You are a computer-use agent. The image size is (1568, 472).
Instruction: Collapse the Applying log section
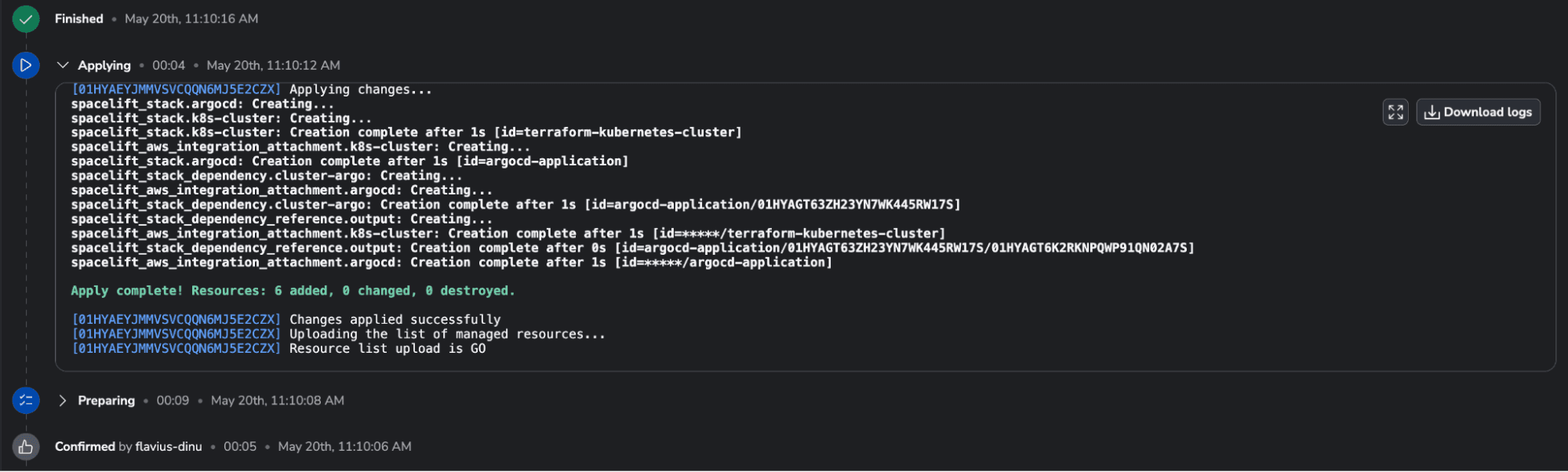[x=62, y=65]
